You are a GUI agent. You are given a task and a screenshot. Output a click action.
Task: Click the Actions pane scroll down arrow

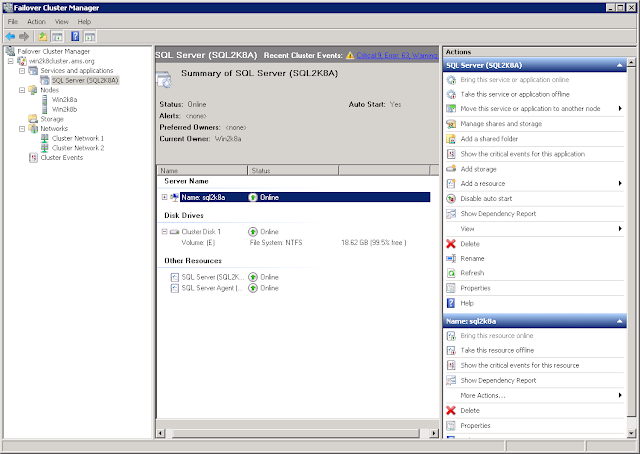(x=631, y=433)
